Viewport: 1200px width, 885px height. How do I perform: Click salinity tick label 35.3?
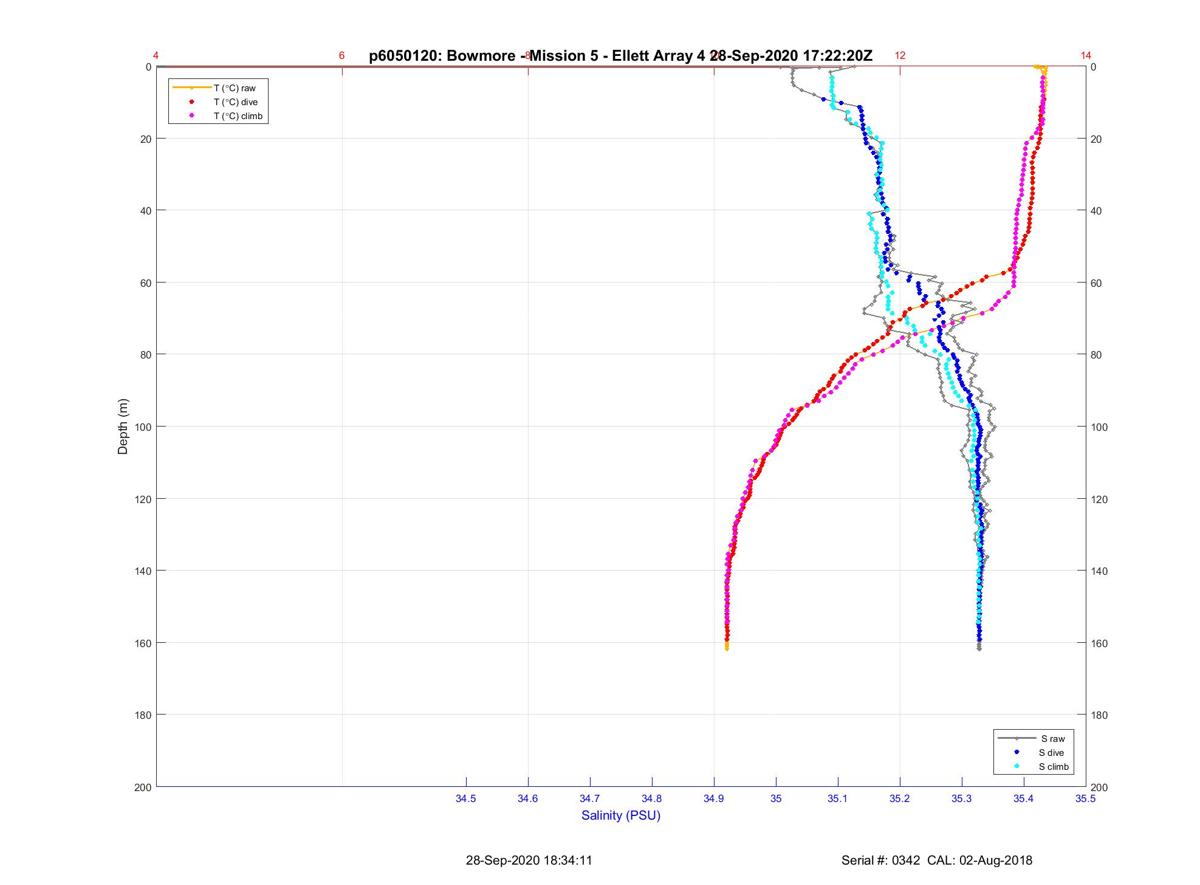tap(962, 799)
